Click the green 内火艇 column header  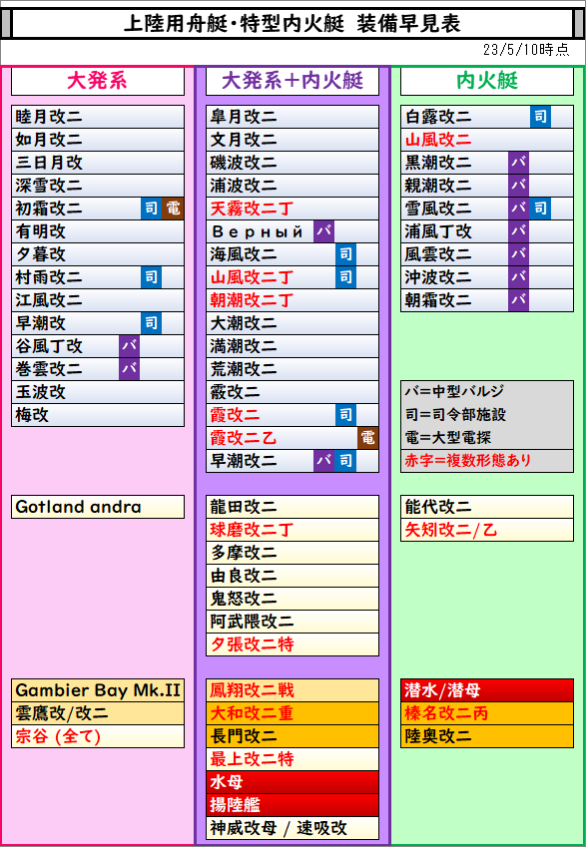(x=487, y=81)
